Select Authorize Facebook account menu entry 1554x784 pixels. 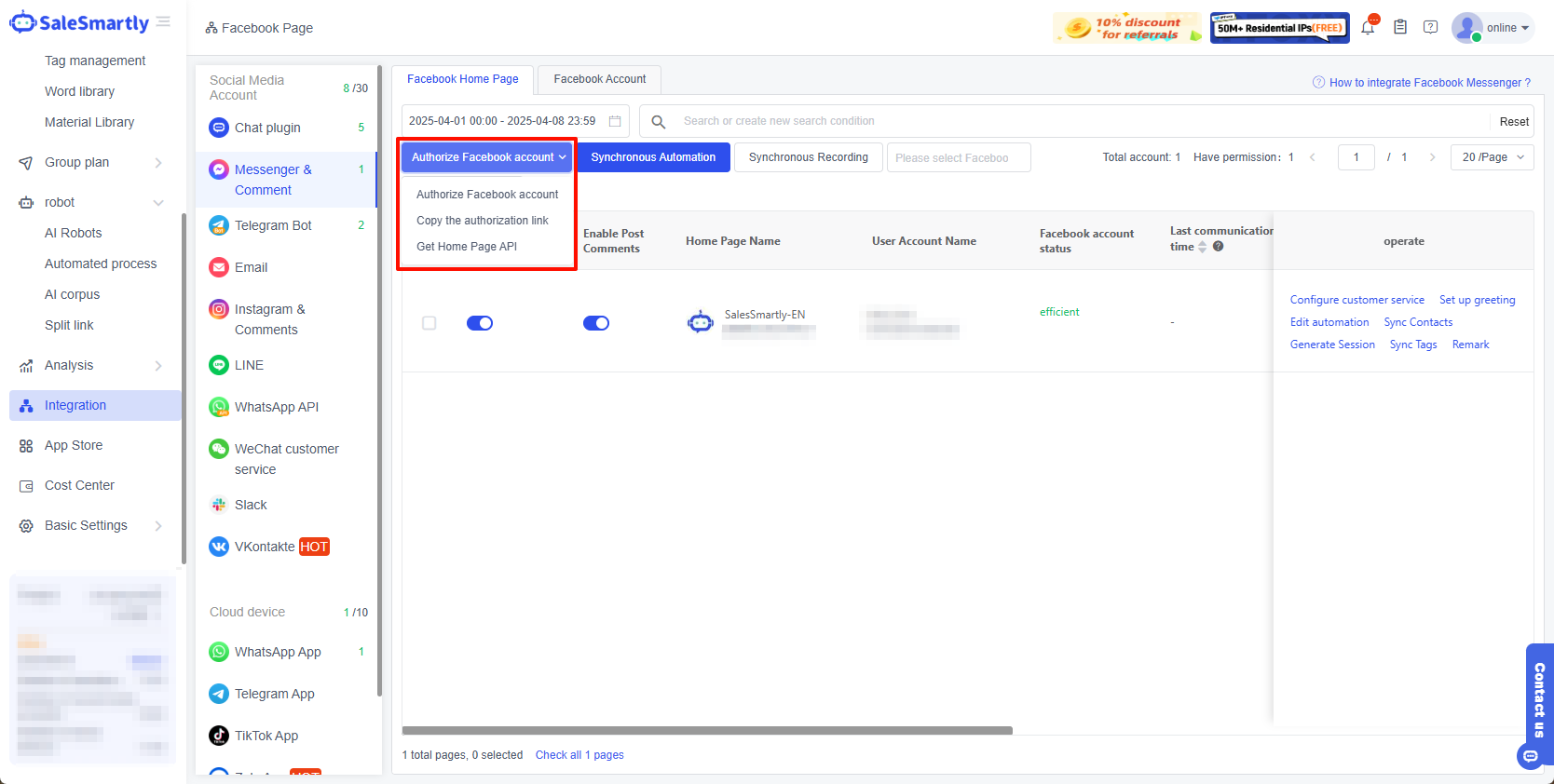tap(487, 195)
